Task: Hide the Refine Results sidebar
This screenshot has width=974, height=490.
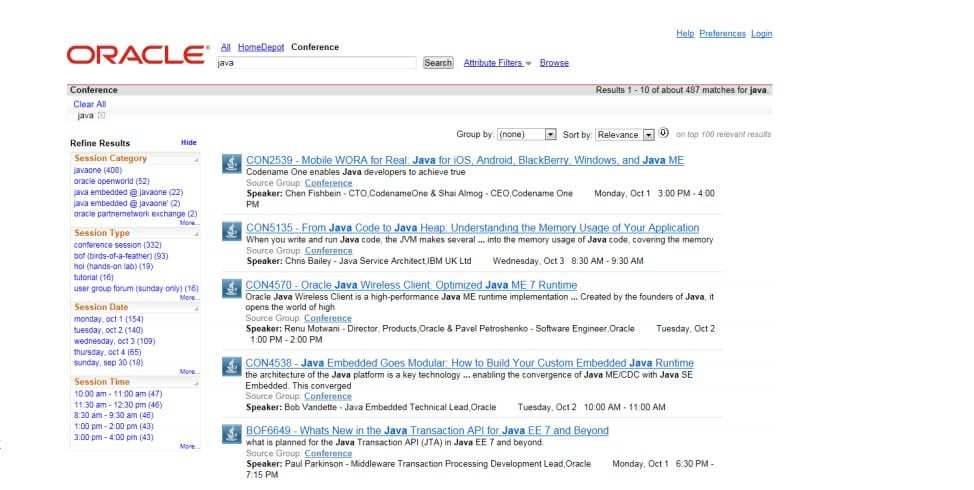Action: [188, 143]
